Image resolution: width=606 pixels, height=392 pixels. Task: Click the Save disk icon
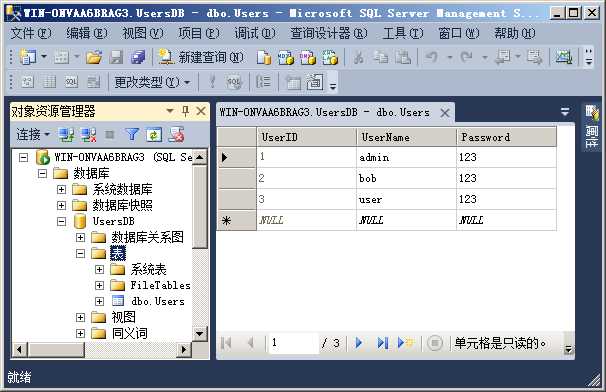pos(116,57)
